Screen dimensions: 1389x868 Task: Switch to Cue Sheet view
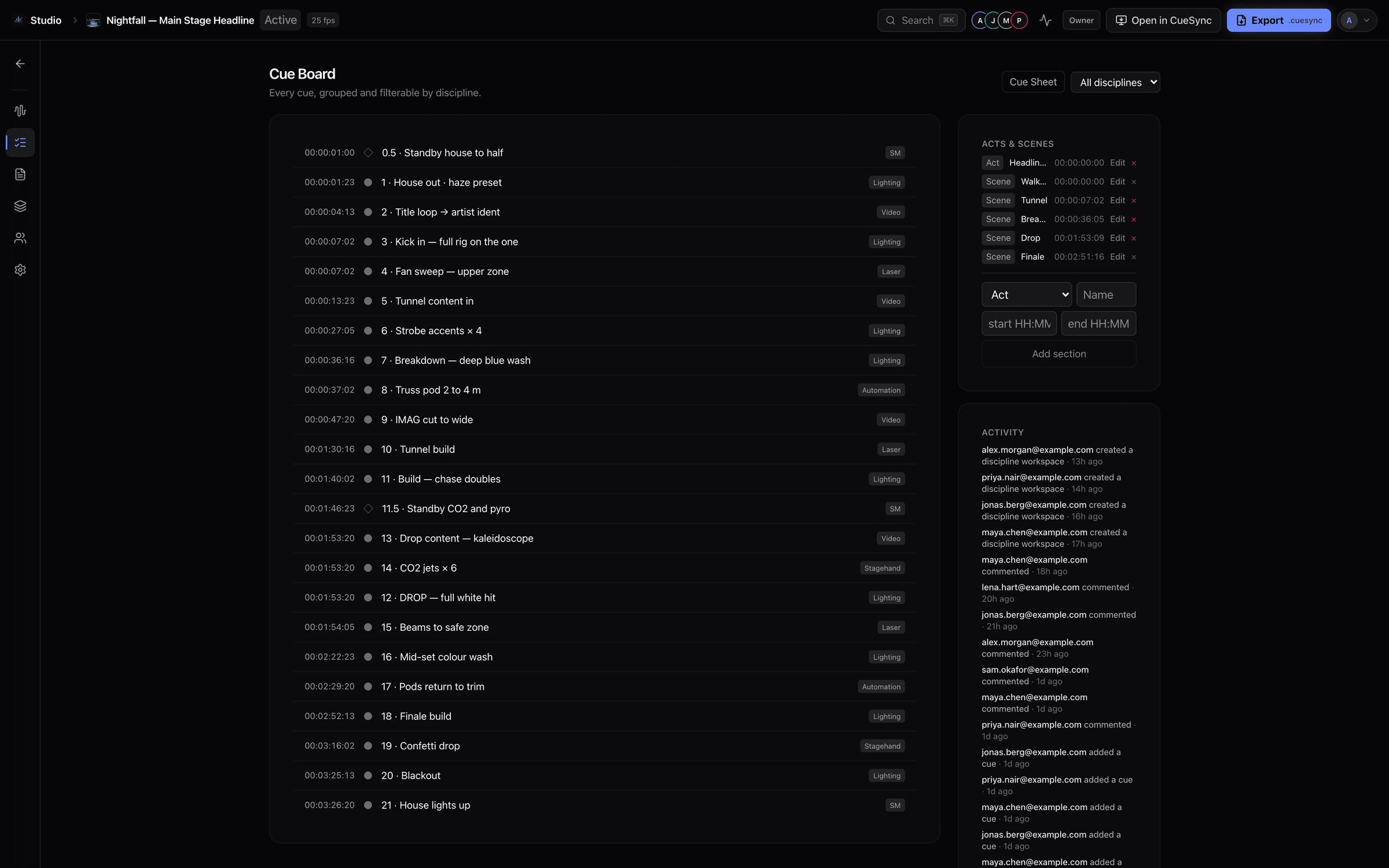pos(1033,82)
